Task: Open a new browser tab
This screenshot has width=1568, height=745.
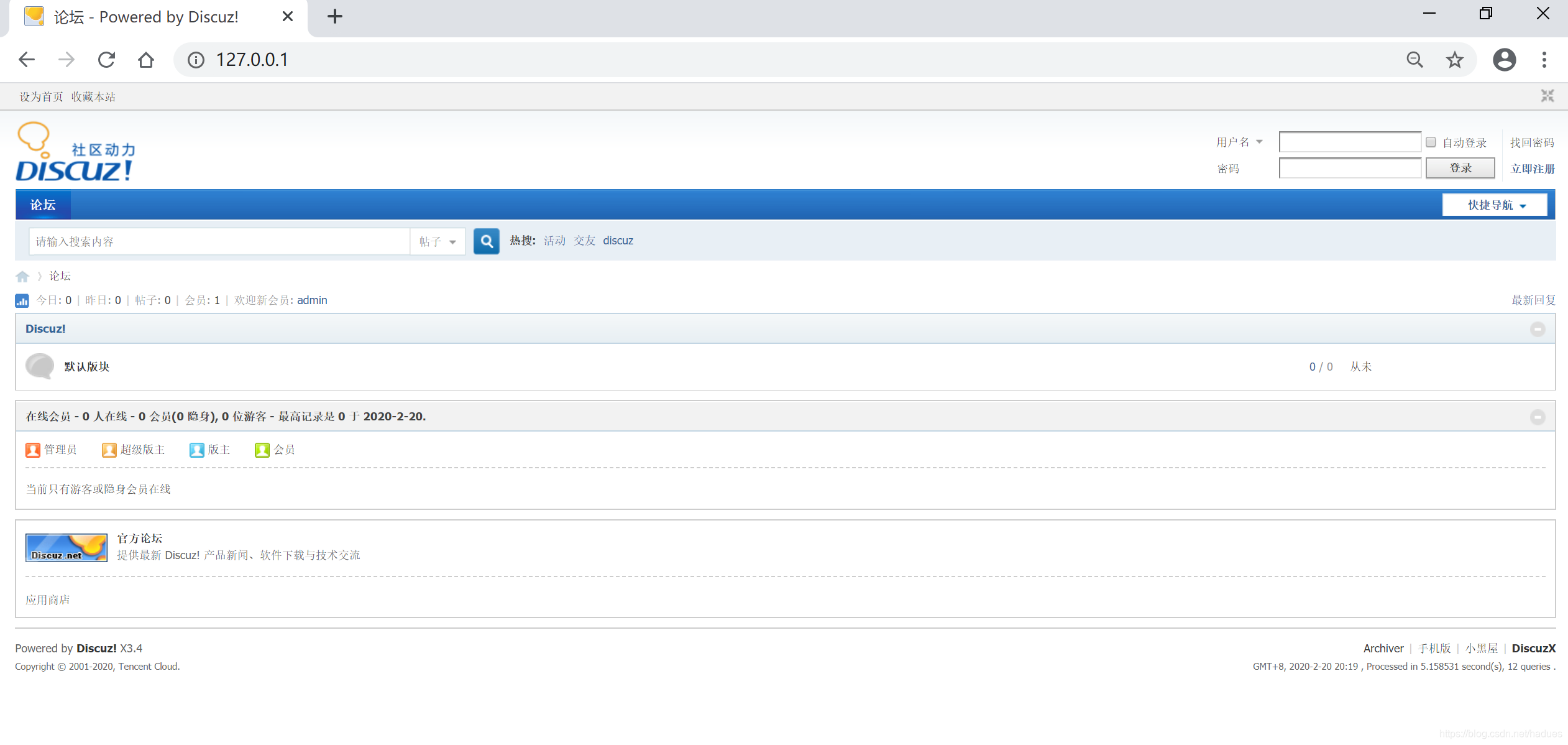Action: 335,16
